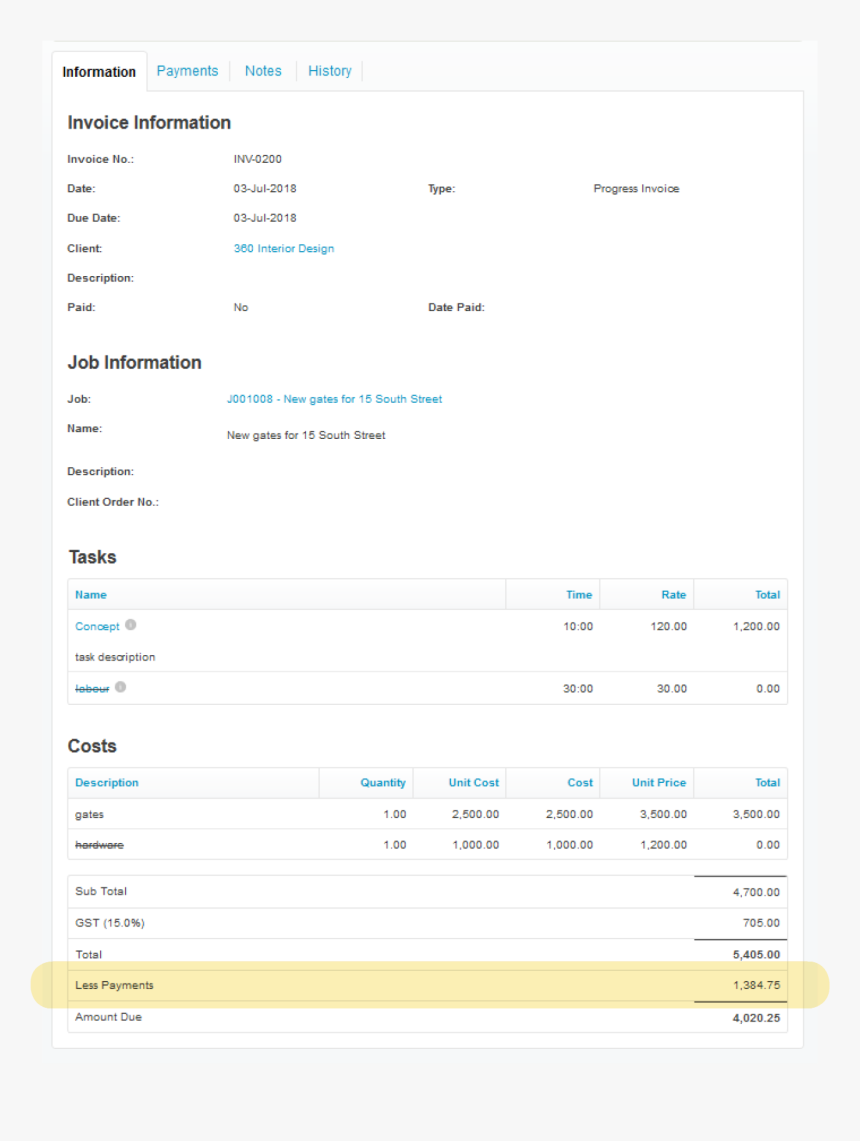Screen dimensions: 860x1141
Task: Click the gates cost row
Action: [x=428, y=814]
